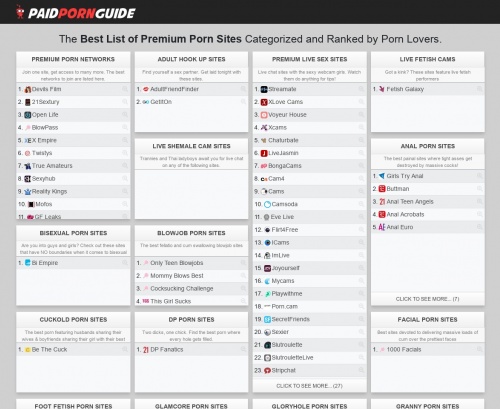500x409 pixels.
Task: Expand Anal Porn Sites 'Click to see more (7)'
Action: pyautogui.click(x=428, y=299)
